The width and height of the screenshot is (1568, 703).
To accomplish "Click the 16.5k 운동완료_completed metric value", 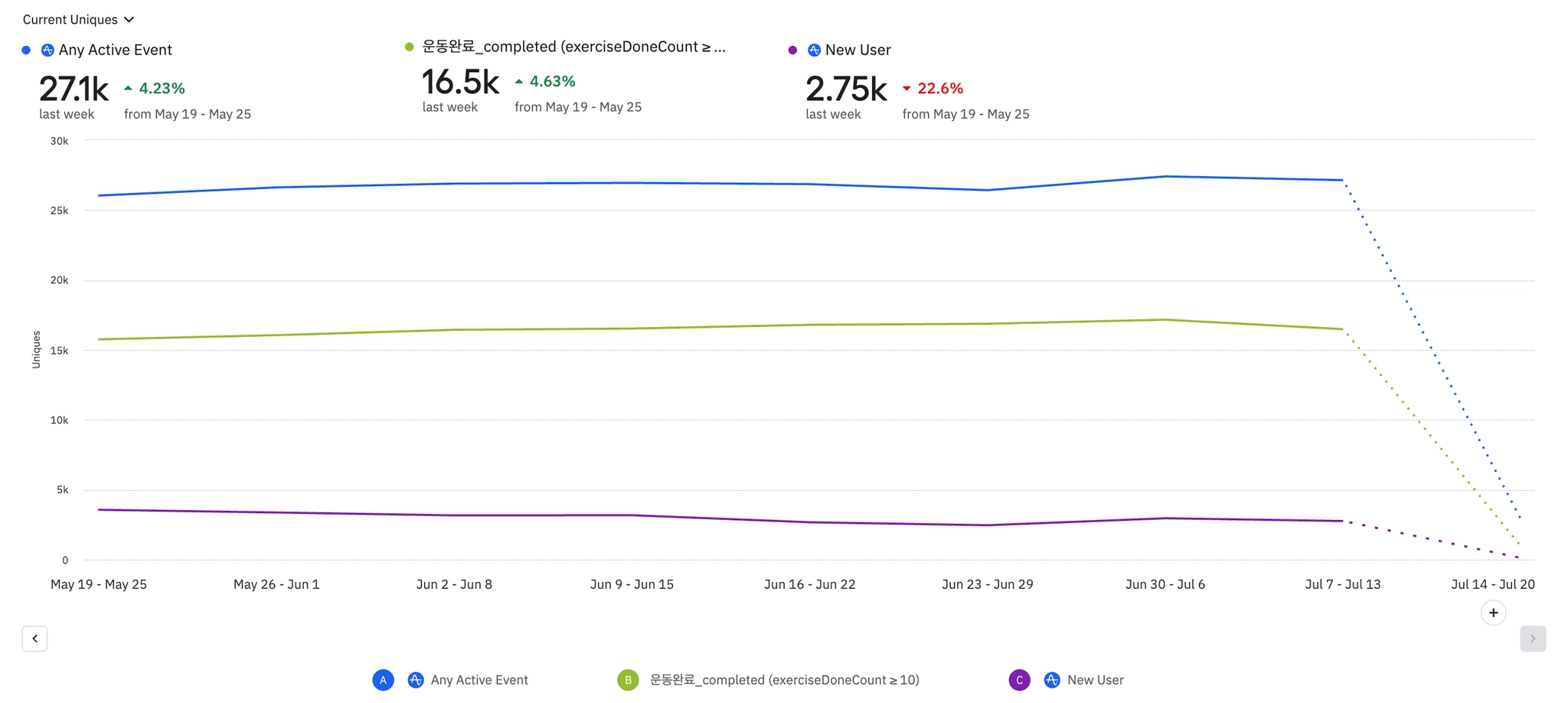I will (460, 82).
